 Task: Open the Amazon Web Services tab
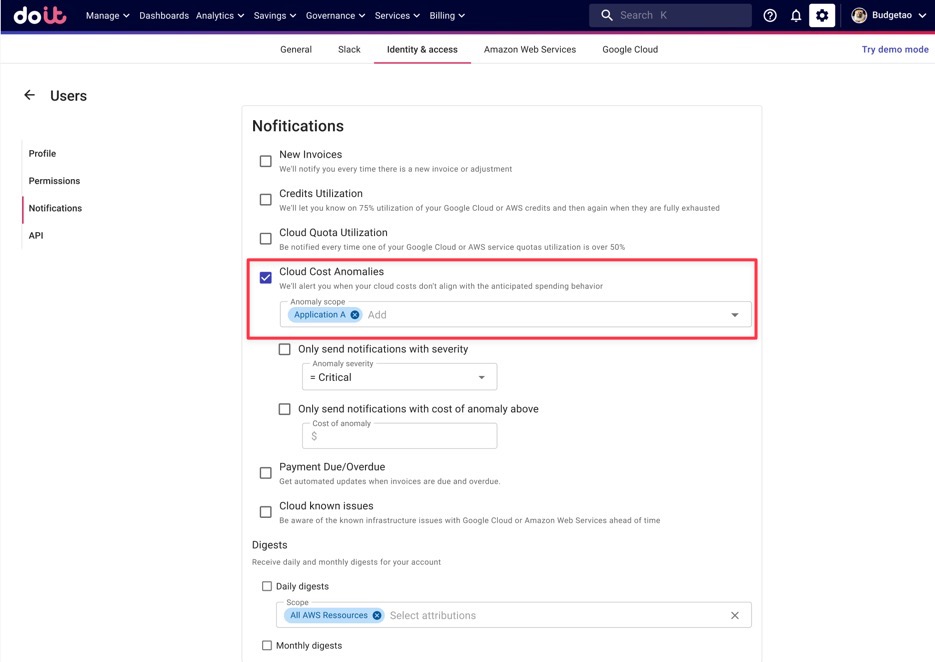click(530, 50)
